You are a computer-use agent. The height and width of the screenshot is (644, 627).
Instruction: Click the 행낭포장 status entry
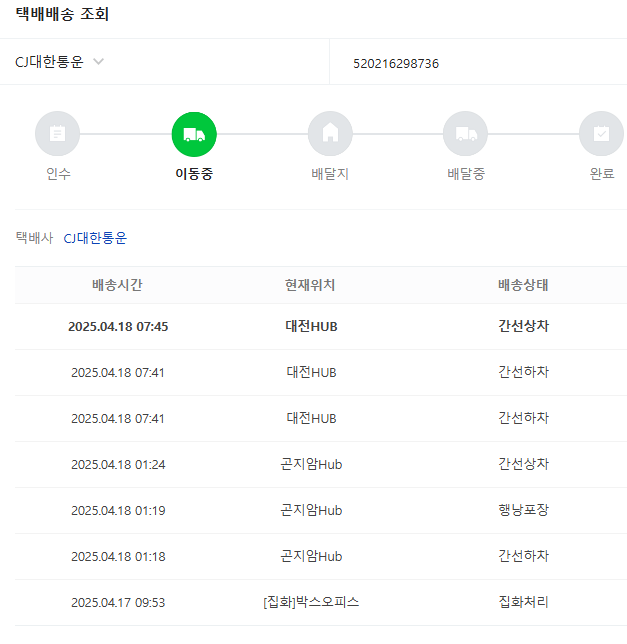click(x=523, y=510)
